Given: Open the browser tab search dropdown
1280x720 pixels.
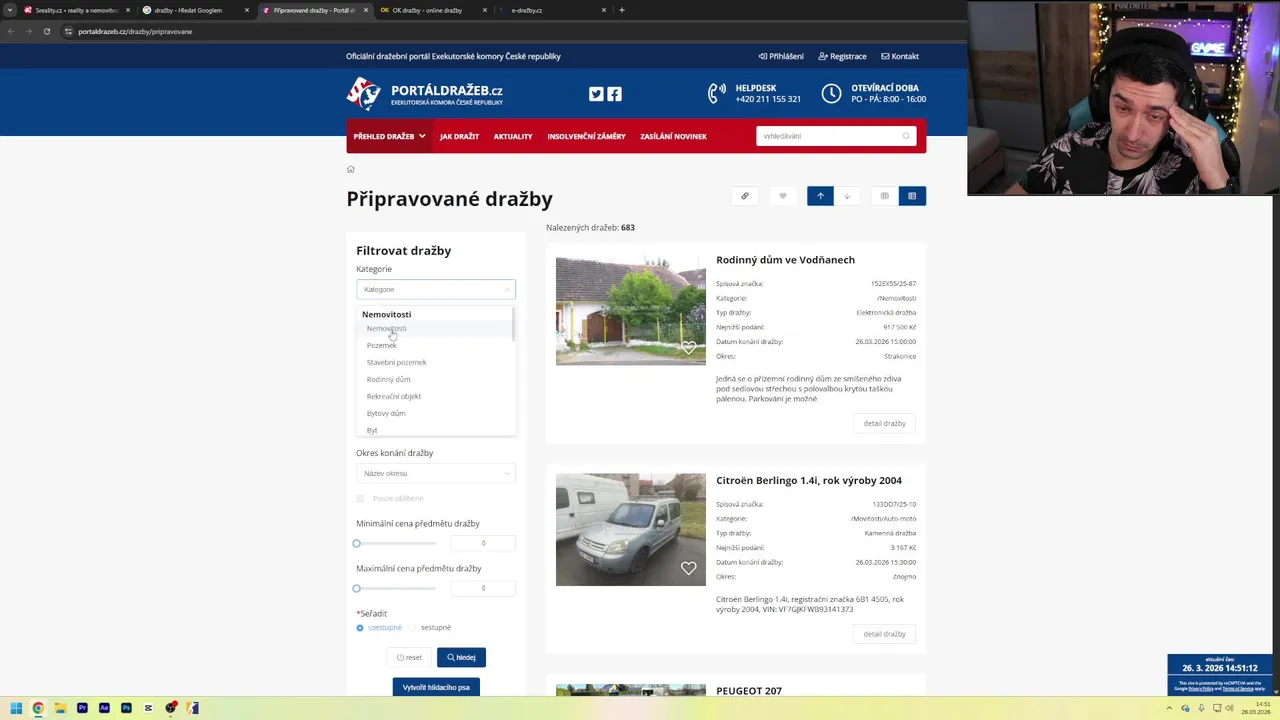Looking at the screenshot, I should coord(11,10).
